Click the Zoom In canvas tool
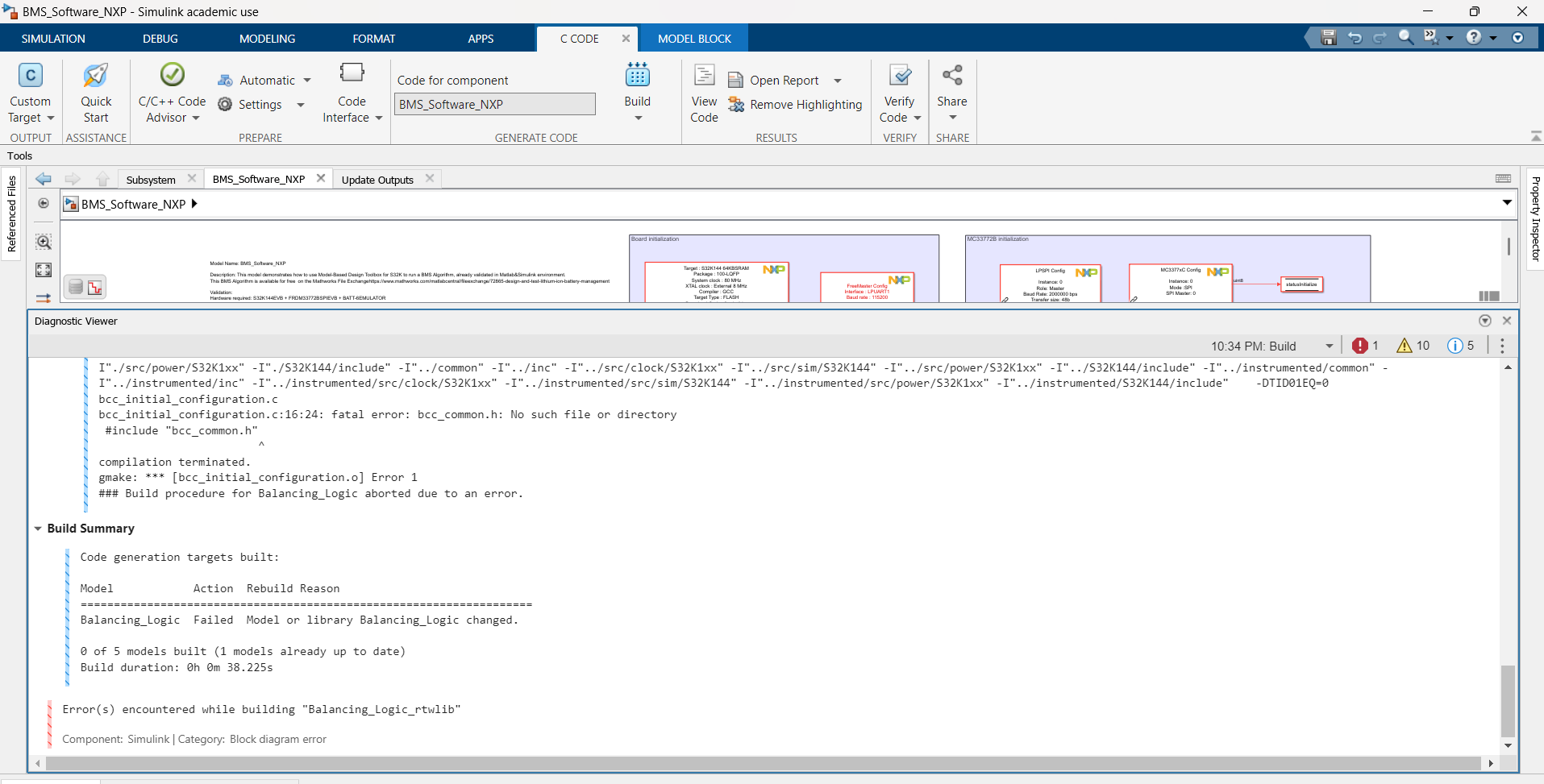Screen dimensions: 1544x784 44,242
